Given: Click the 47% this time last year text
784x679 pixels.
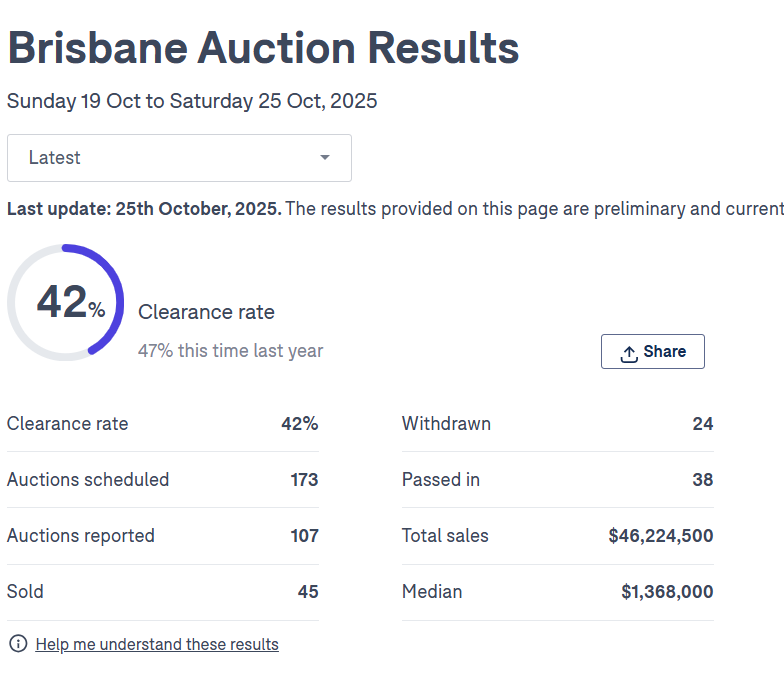Looking at the screenshot, I should click(230, 351).
